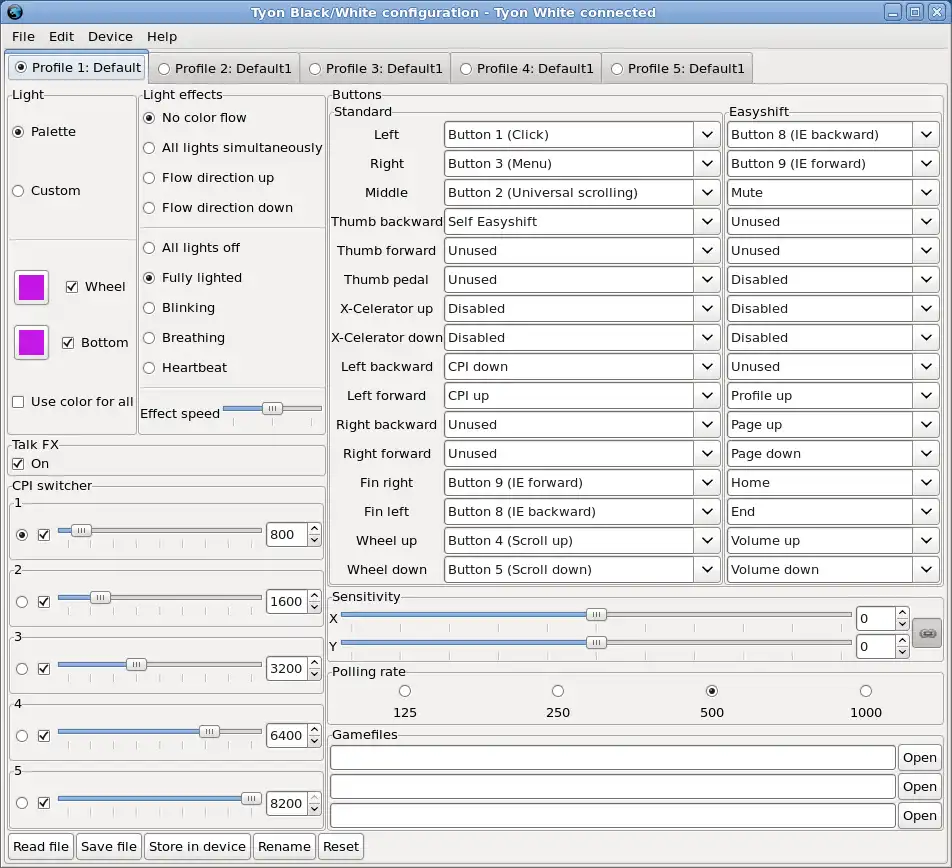This screenshot has width=952, height=868.
Task: Decrease Sensitivity Y value with down arrow
Action: coord(902,653)
